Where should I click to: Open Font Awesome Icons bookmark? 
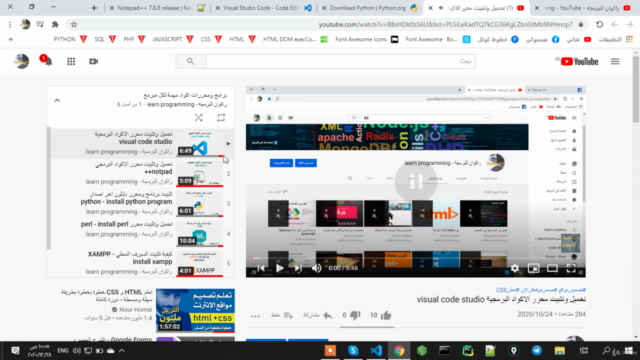(367, 39)
